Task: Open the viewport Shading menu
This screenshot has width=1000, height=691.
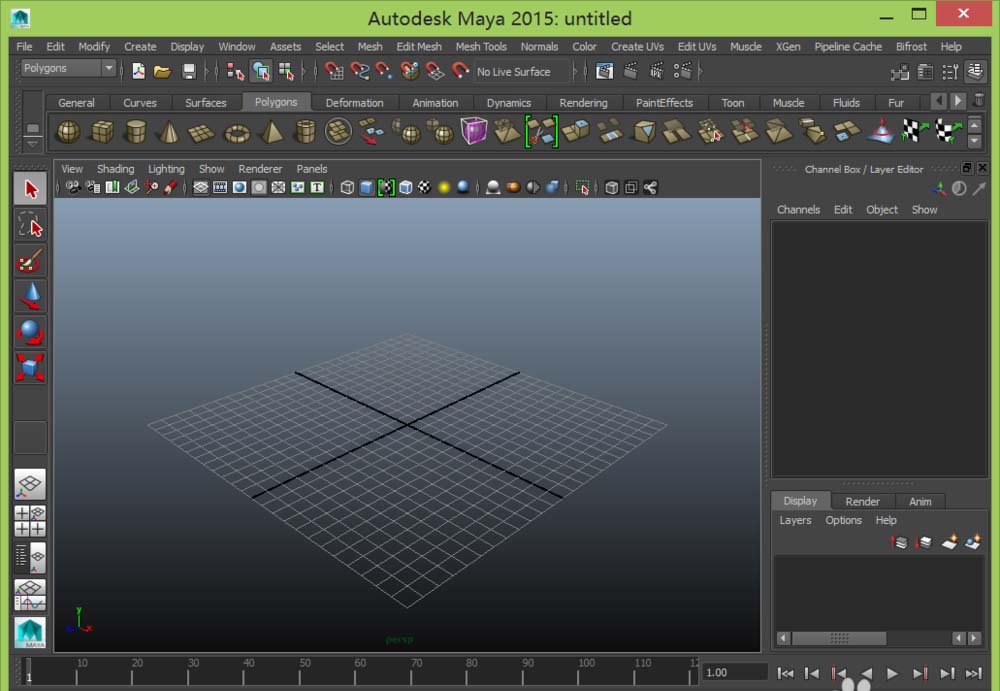Action: pyautogui.click(x=115, y=169)
